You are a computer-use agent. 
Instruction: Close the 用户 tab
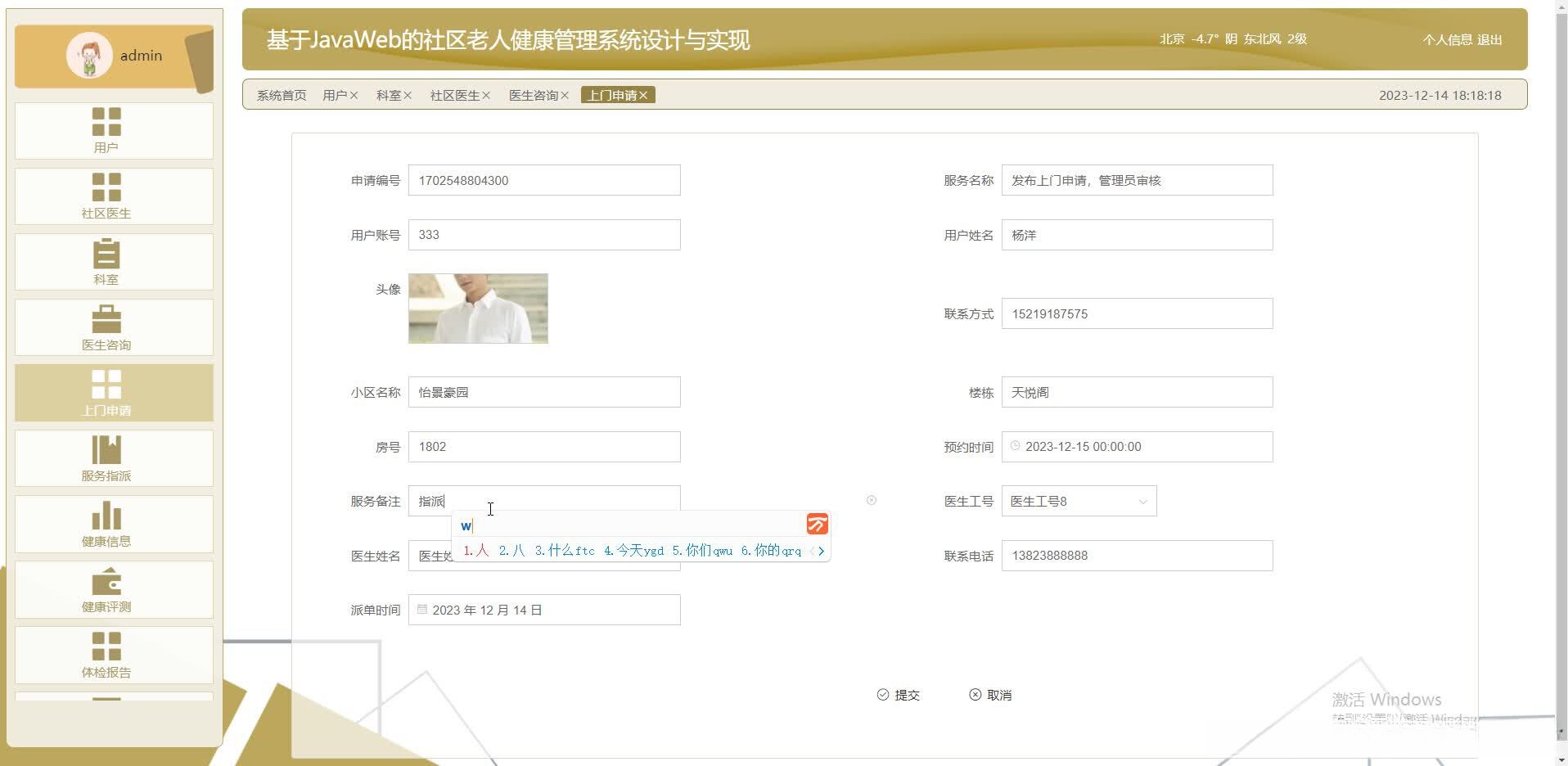coord(354,96)
